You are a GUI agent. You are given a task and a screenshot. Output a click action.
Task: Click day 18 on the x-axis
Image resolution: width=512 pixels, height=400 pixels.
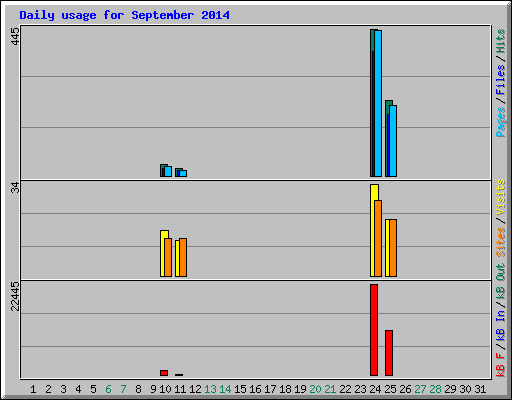[x=285, y=389]
